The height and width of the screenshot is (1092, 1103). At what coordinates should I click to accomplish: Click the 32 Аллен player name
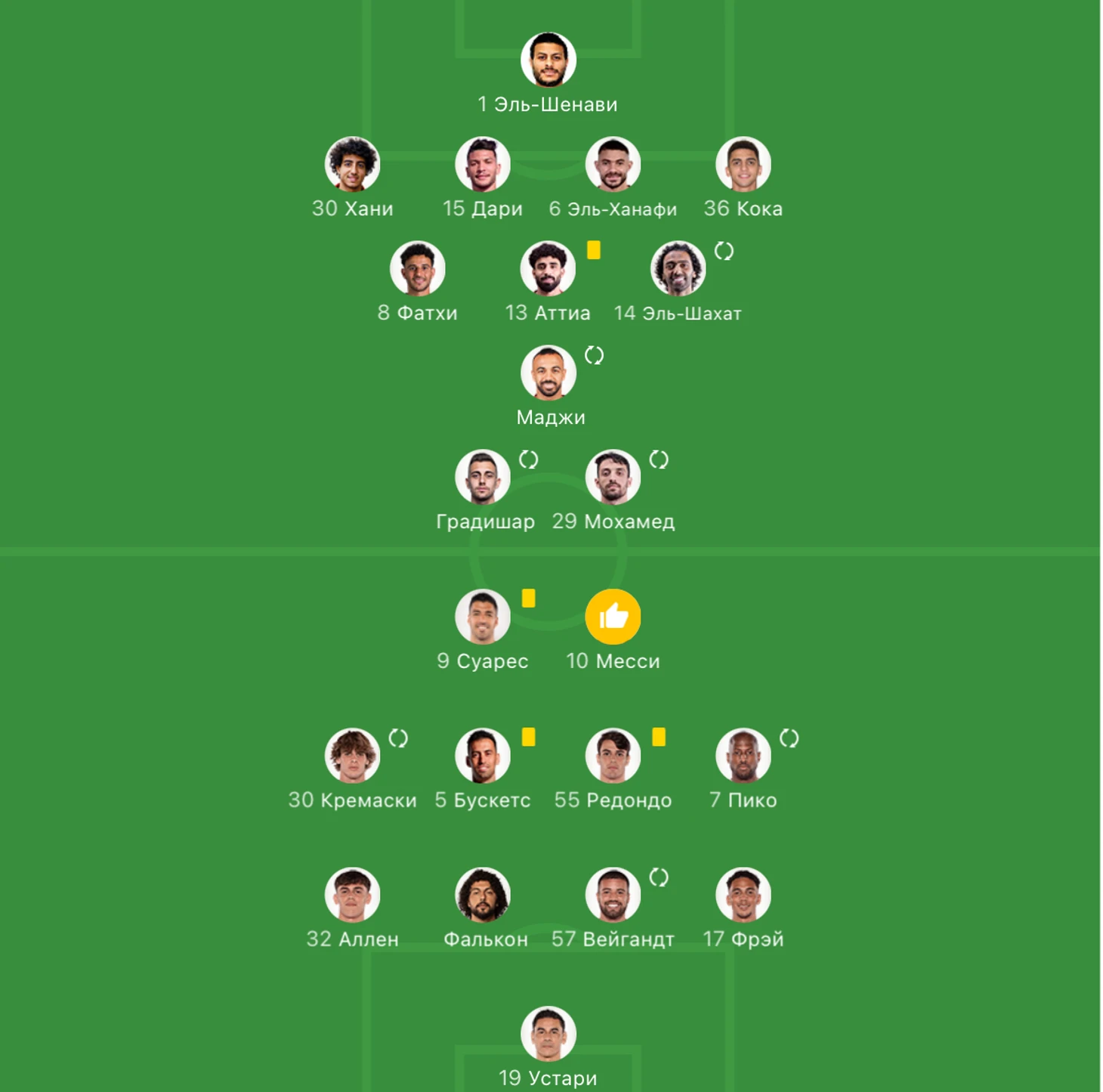point(352,939)
